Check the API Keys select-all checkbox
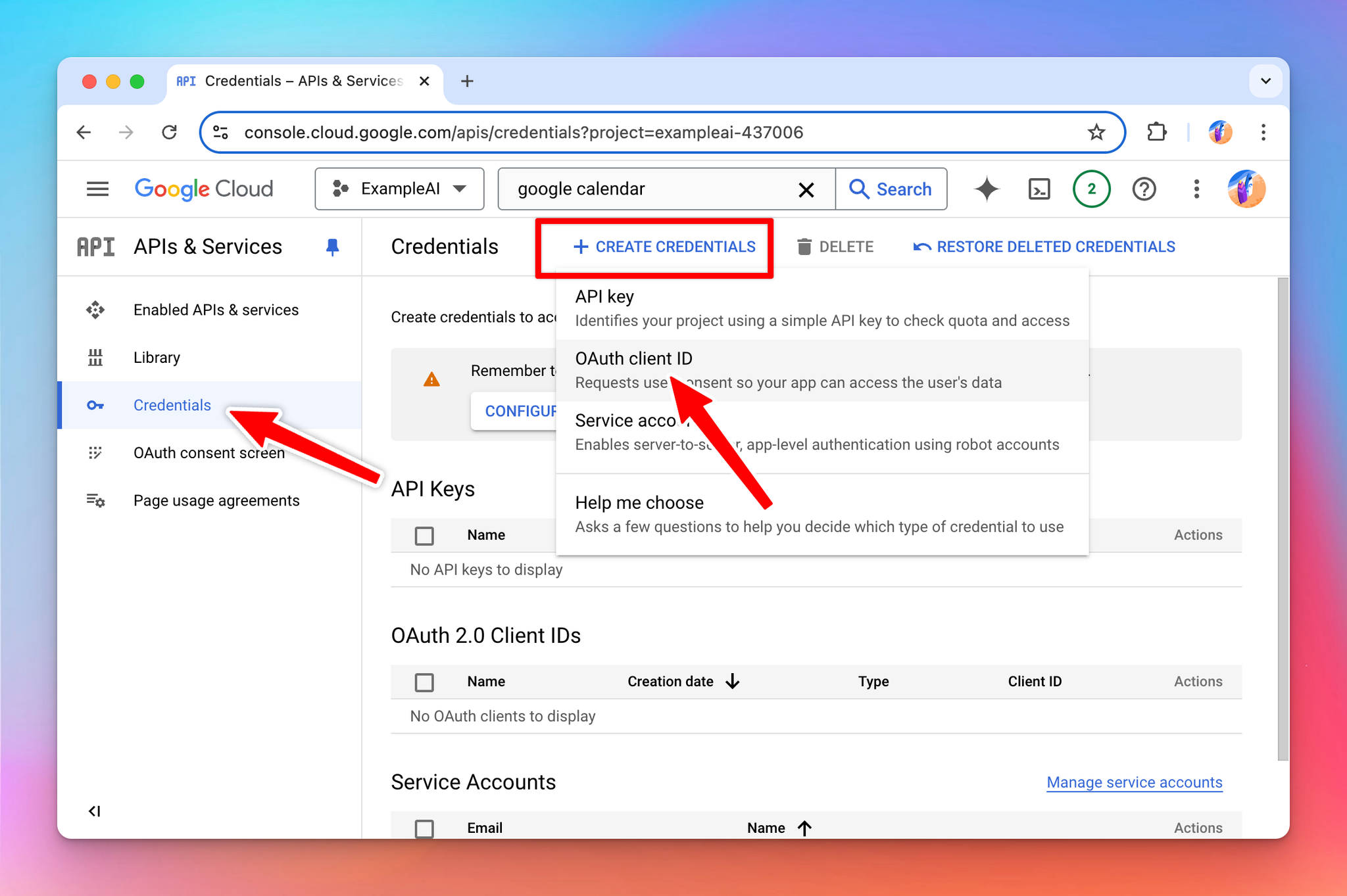 pos(424,536)
